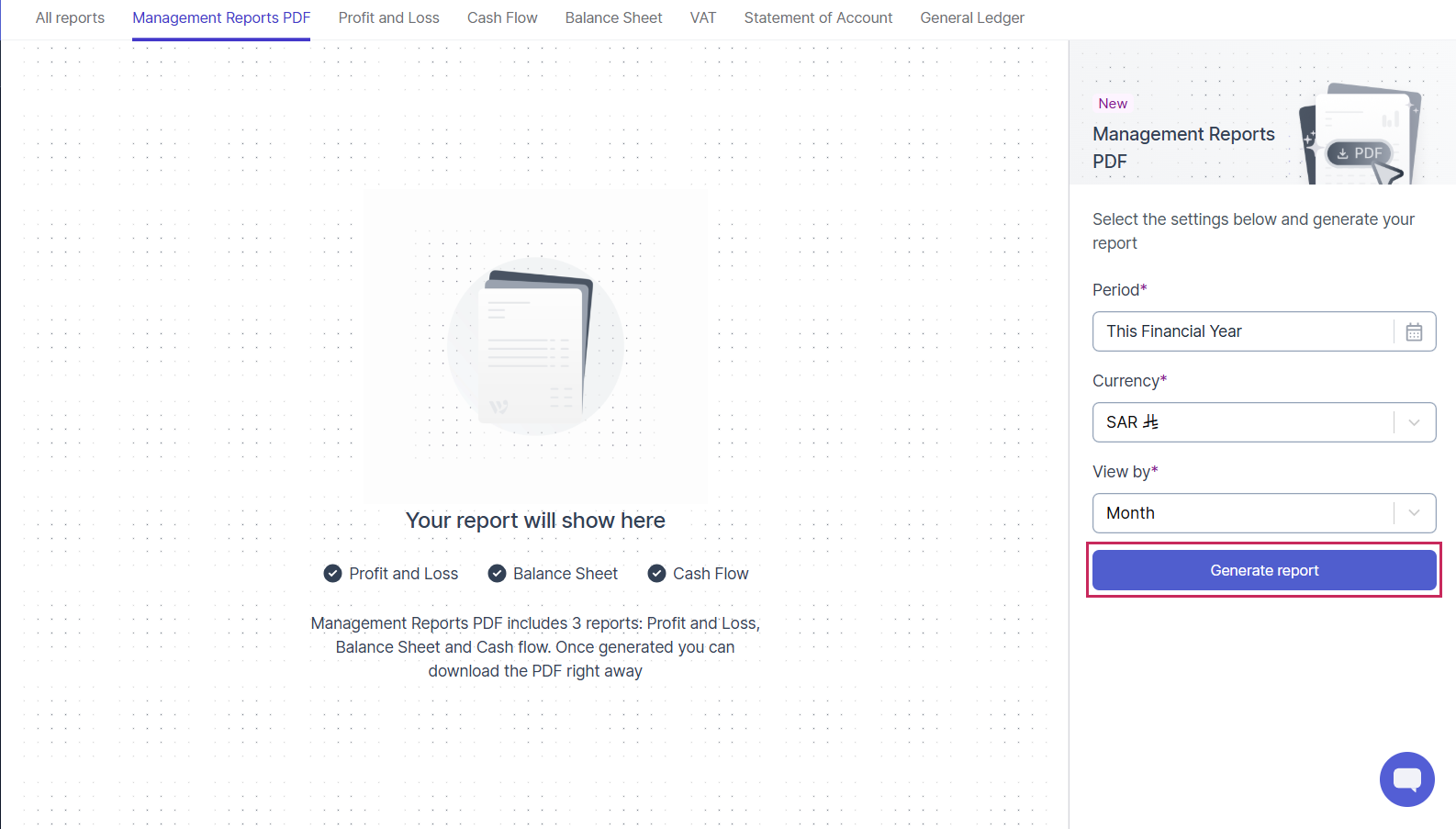Expand the Currency dropdown arrow
This screenshot has width=1456, height=829.
pos(1414,422)
